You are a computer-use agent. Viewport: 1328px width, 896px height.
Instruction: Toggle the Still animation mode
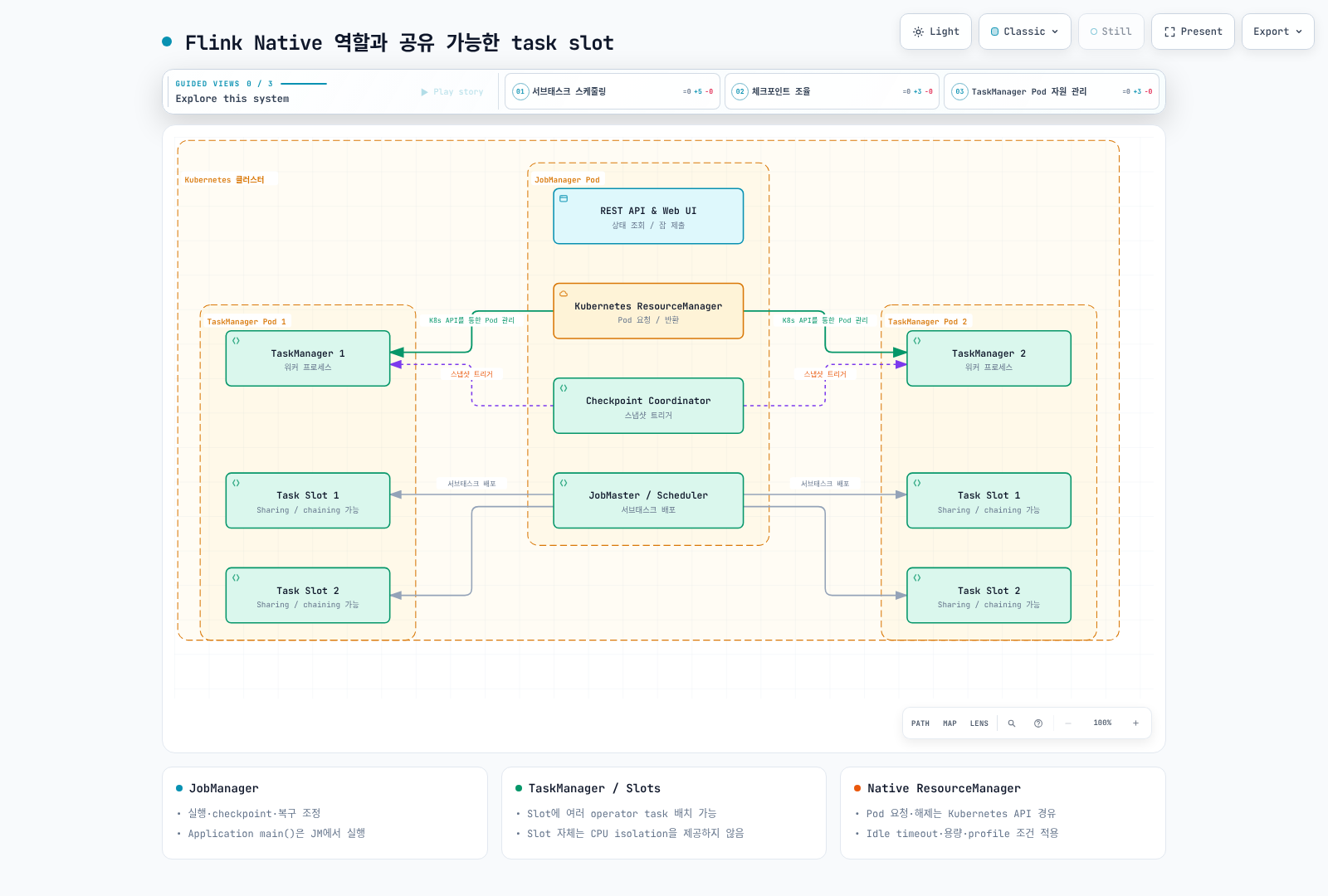tap(1111, 32)
